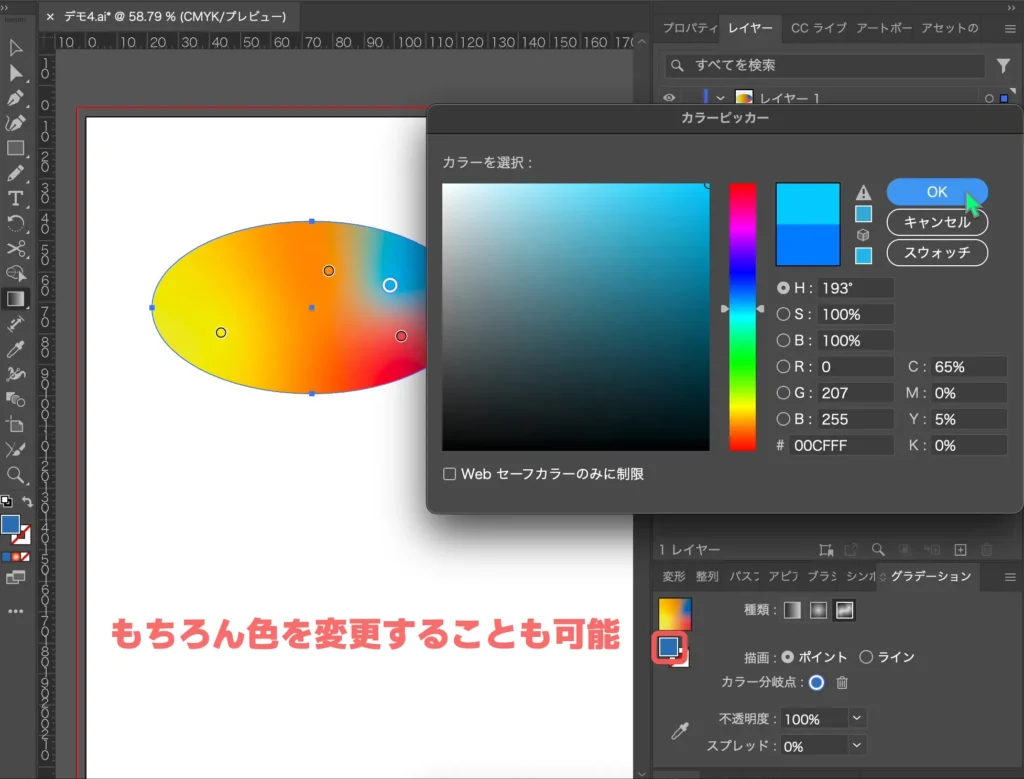Select the S radio button in the color picker
Image resolution: width=1024 pixels, height=779 pixels.
(781, 314)
